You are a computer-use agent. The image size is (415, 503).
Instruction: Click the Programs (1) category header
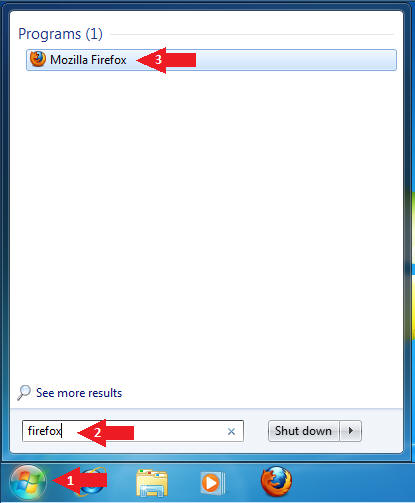[x=60, y=34]
